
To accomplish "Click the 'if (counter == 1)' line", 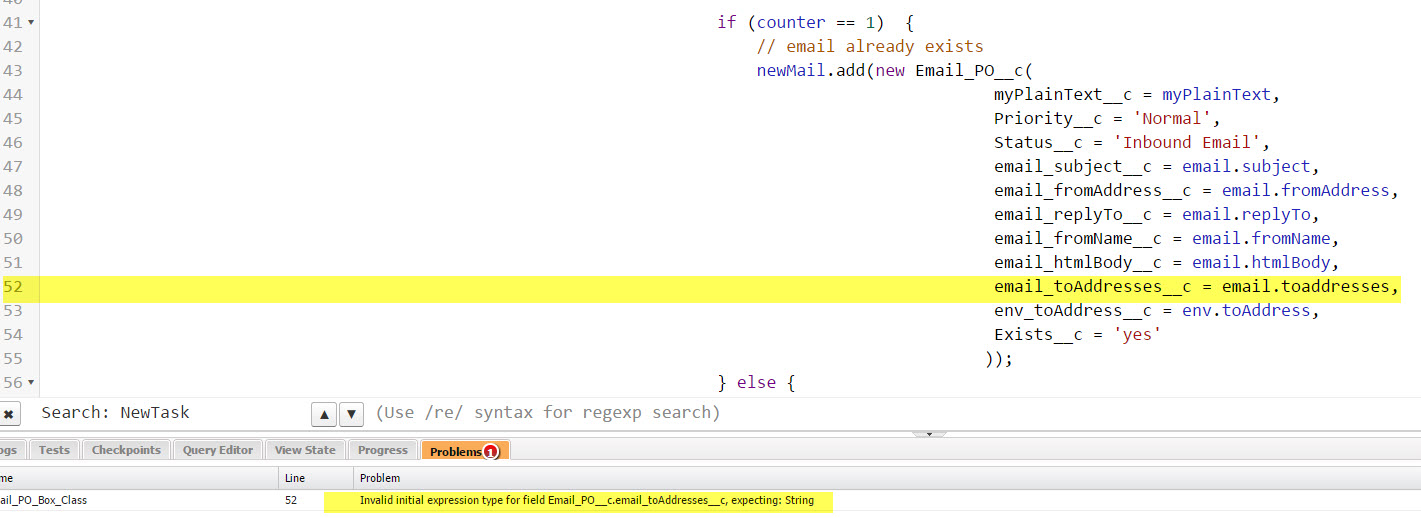I will [x=816, y=22].
